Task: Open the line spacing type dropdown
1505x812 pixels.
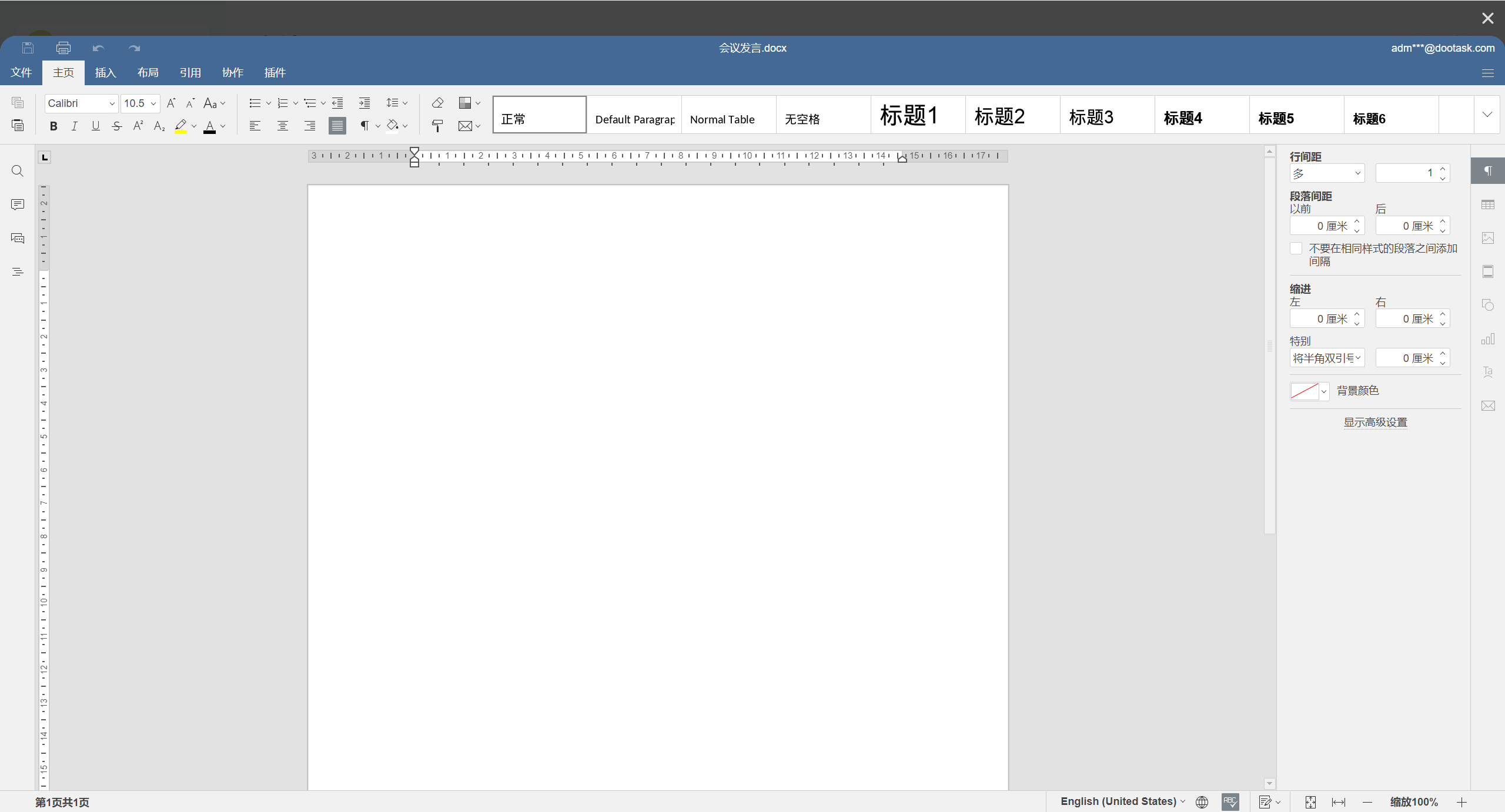Action: 1327,173
